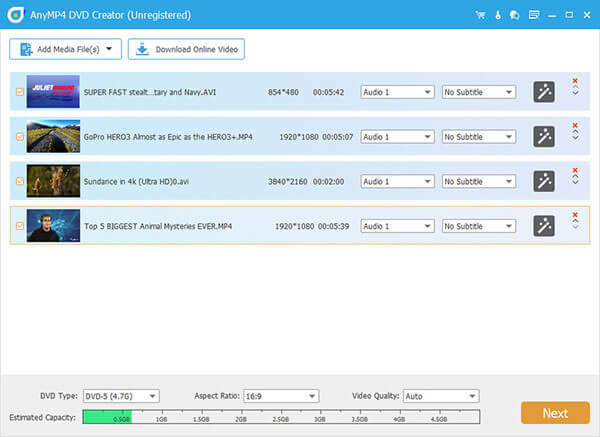Open Audio 1 dropdown for Sundance 4k video
600x437 pixels.
click(397, 181)
